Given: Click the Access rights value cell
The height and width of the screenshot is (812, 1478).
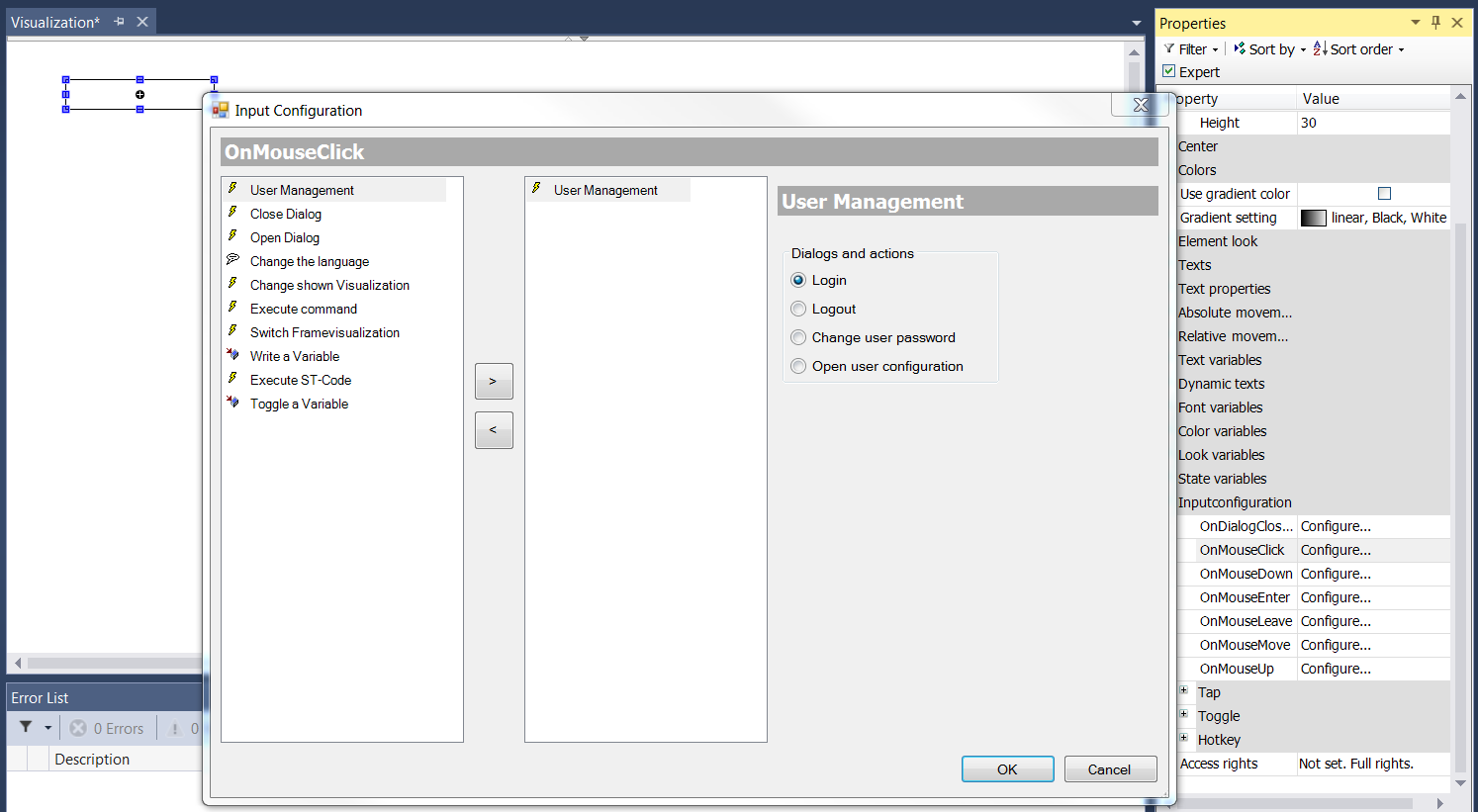Looking at the screenshot, I should click(x=1373, y=764).
